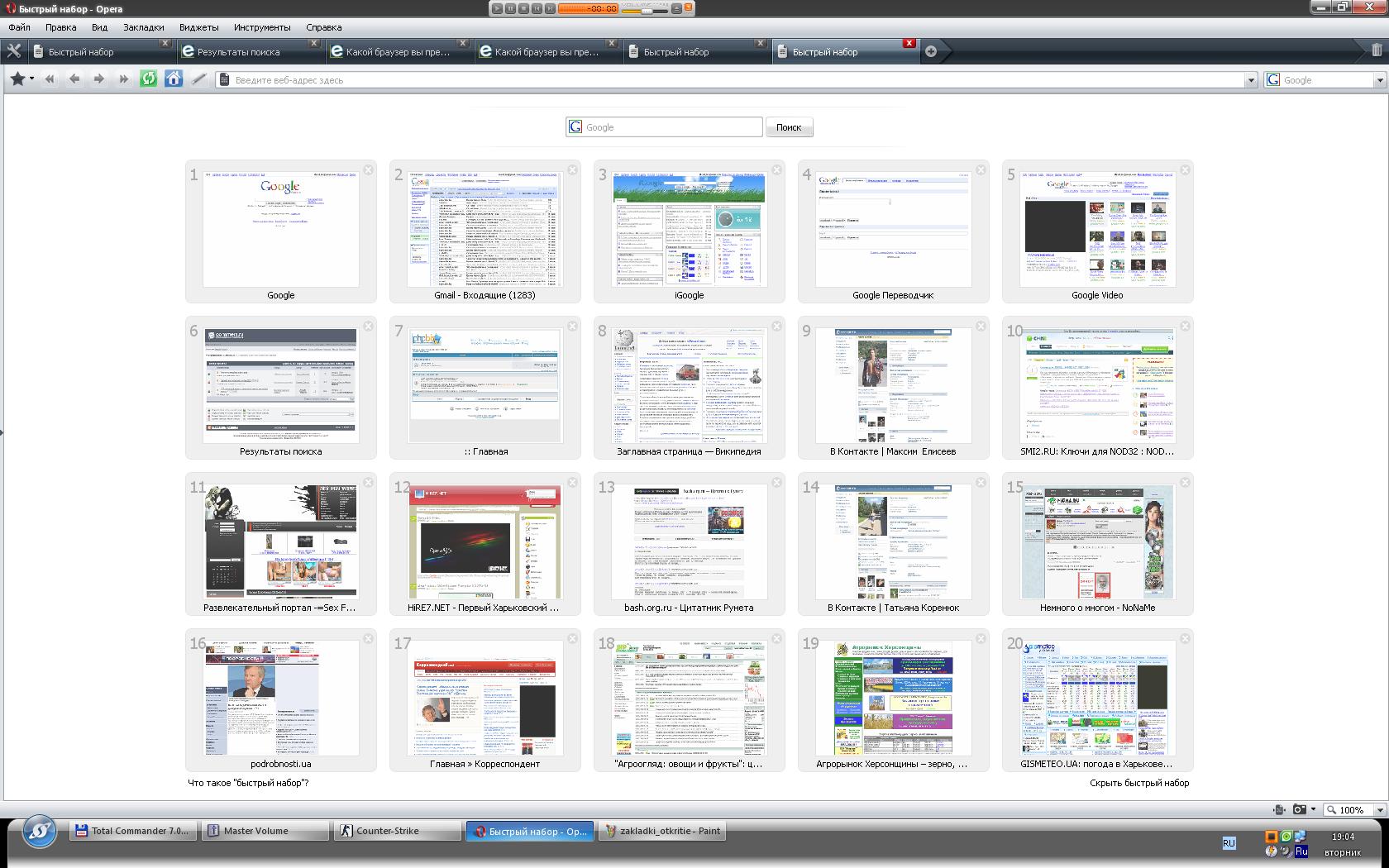Viewport: 1389px width, 868px height.
Task: Open the panels wrench icon left of tabs
Action: [14, 50]
